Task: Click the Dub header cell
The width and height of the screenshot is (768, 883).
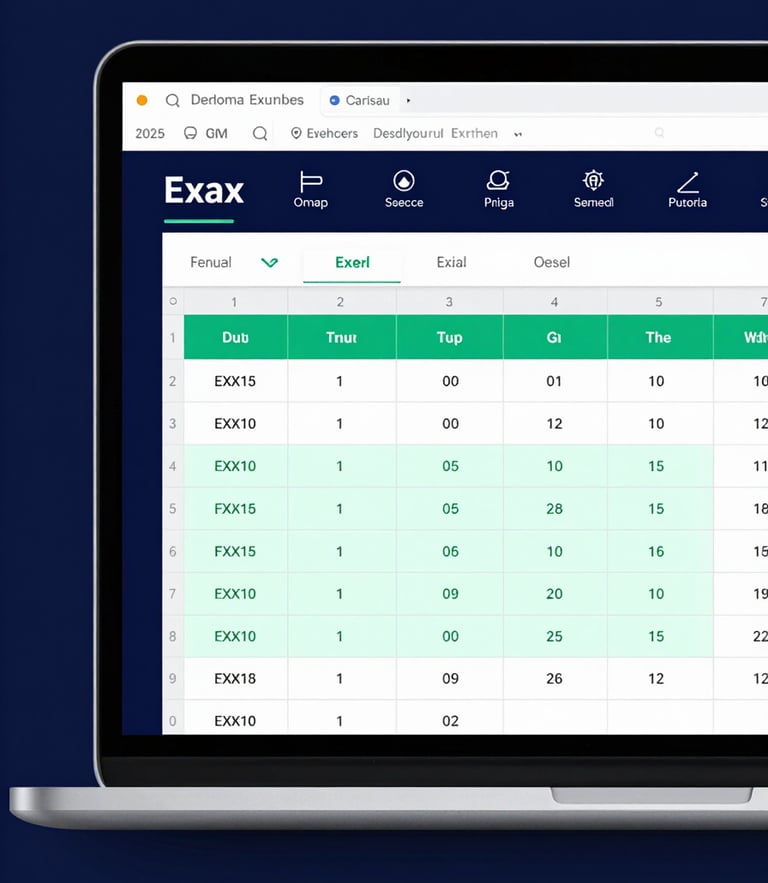Action: point(235,337)
